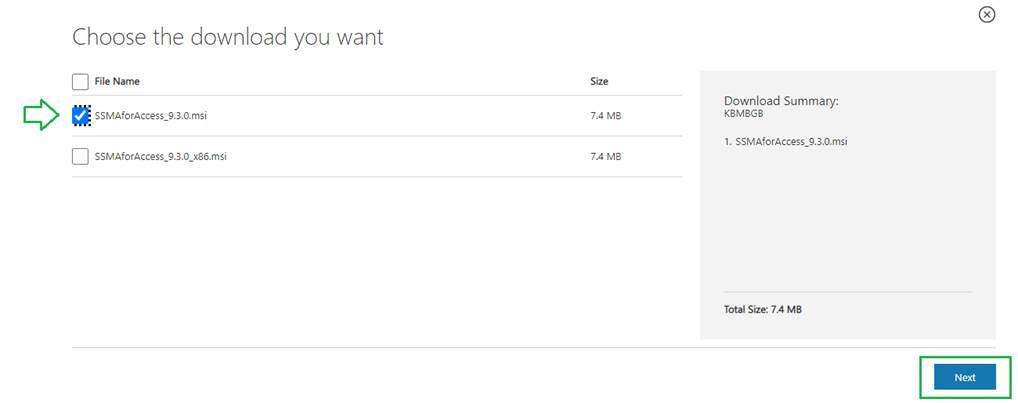Click the Download Summary heading
Image resolution: width=1018 pixels, height=403 pixels.
click(x=781, y=101)
